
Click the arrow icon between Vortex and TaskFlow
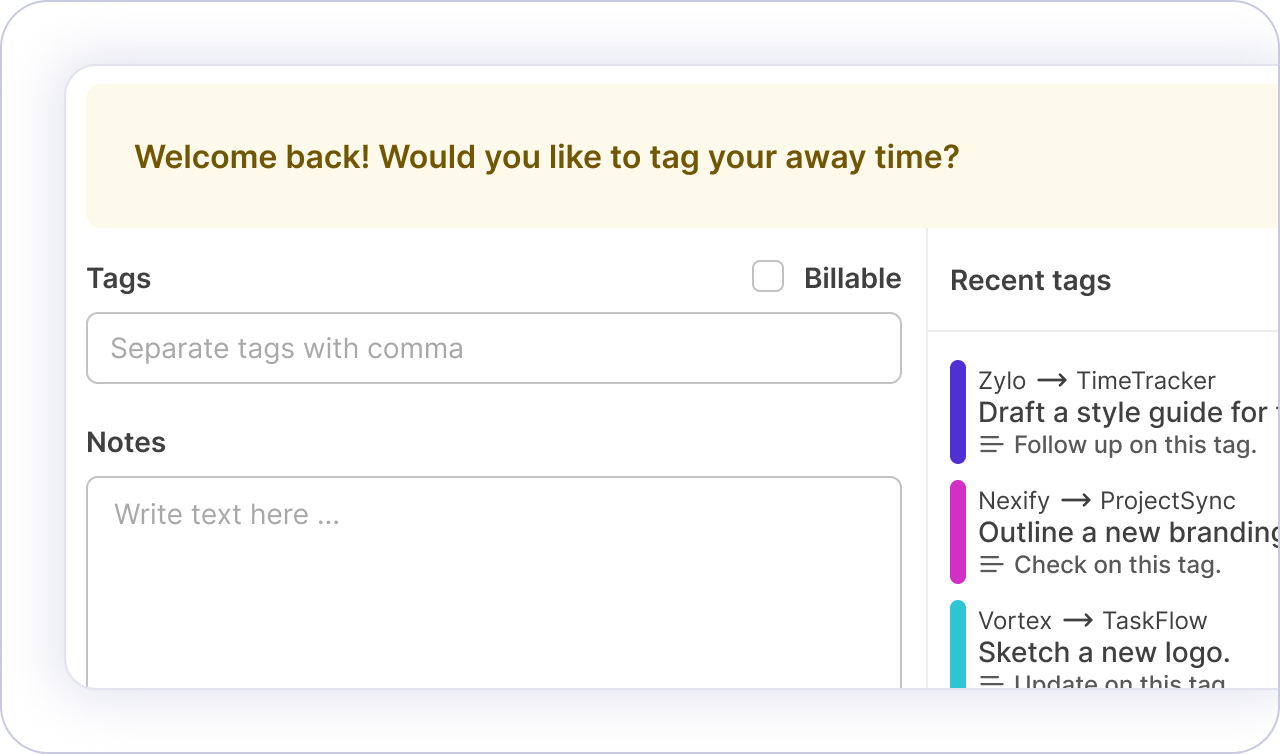(1077, 621)
